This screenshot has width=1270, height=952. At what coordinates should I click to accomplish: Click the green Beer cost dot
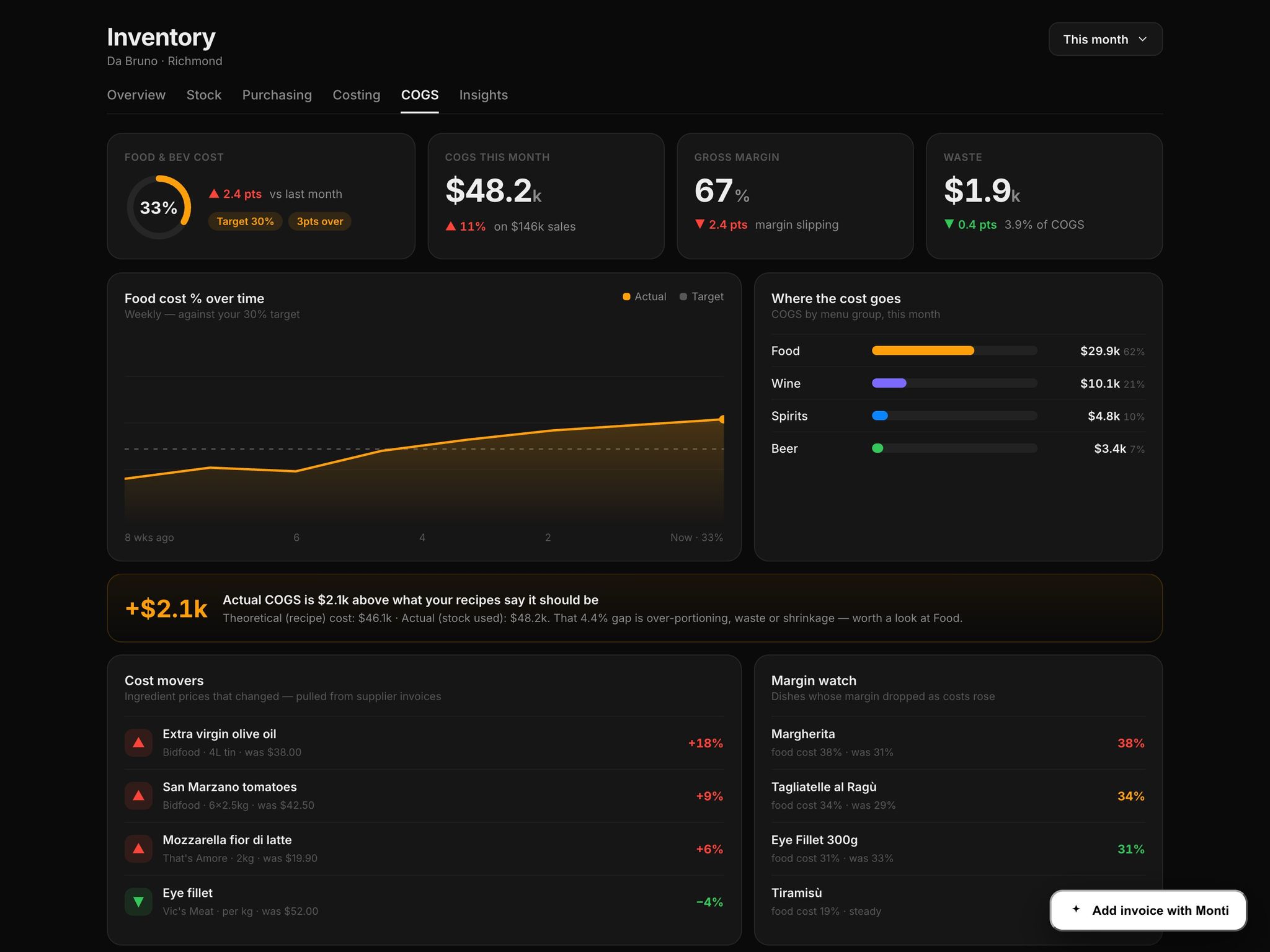877,448
